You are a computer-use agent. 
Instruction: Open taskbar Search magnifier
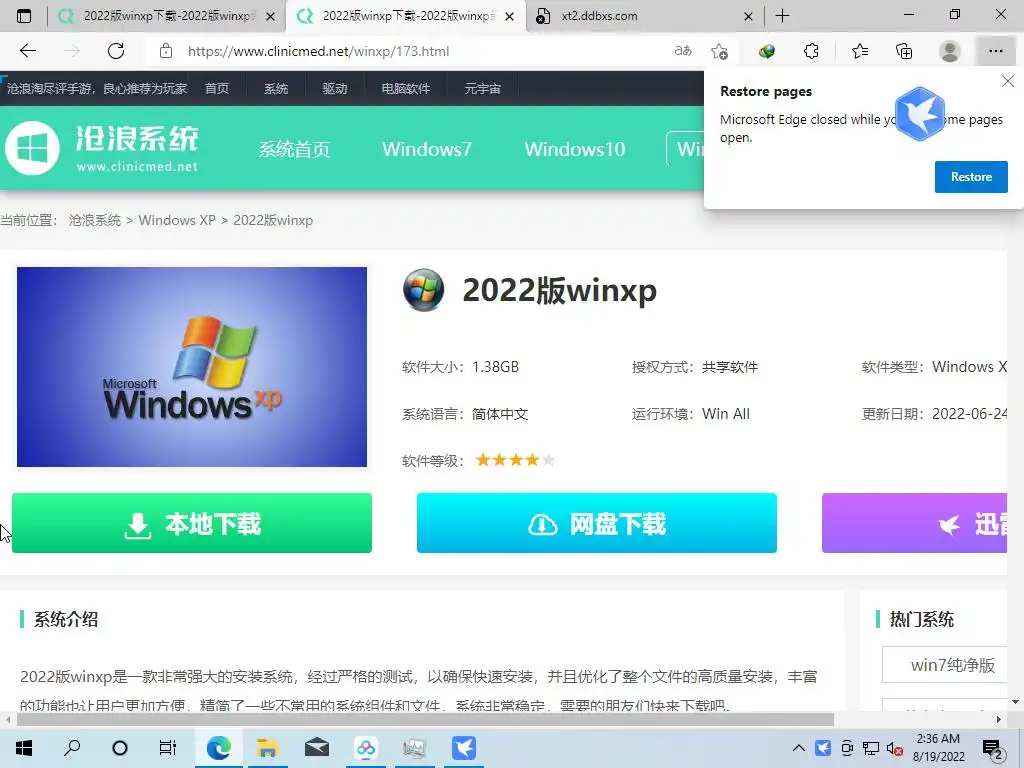tap(72, 748)
